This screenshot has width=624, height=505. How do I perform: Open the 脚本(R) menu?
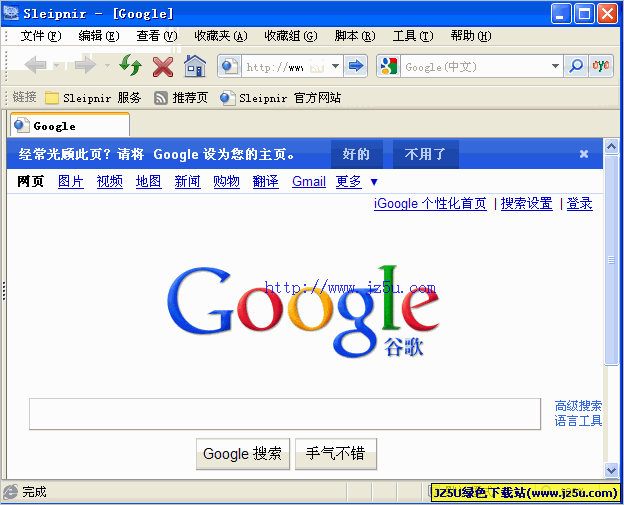355,36
